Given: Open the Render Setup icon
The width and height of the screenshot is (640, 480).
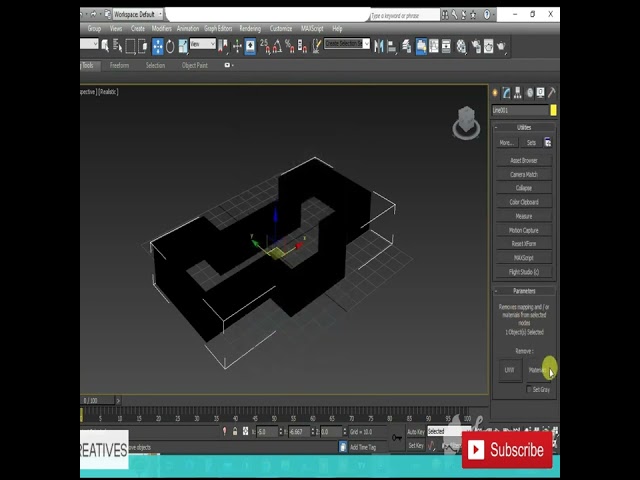Looking at the screenshot, I should tap(476, 46).
